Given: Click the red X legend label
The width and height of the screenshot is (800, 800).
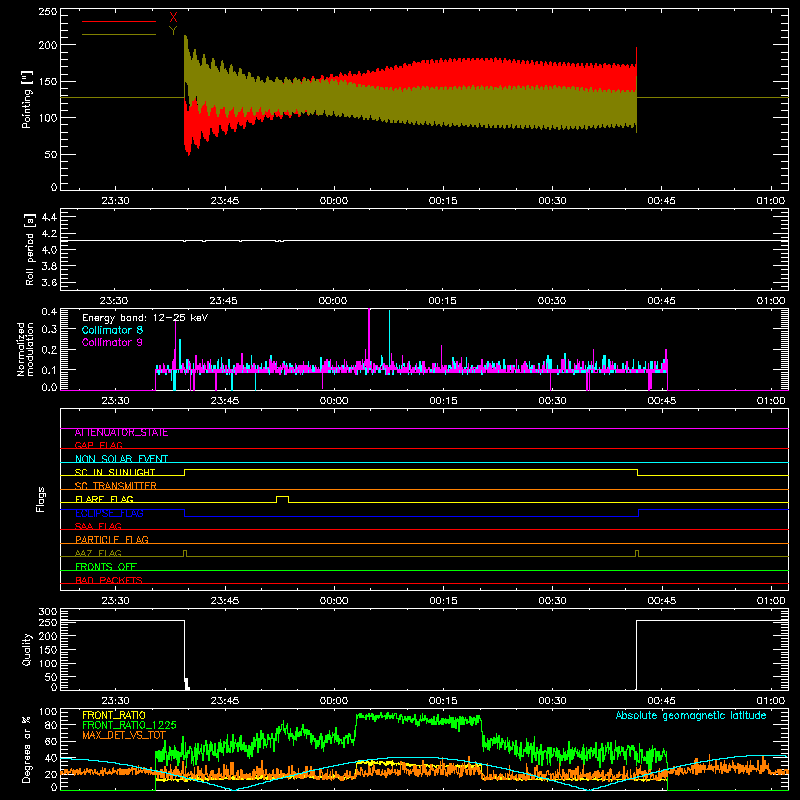Looking at the screenshot, I should click(x=173, y=17).
